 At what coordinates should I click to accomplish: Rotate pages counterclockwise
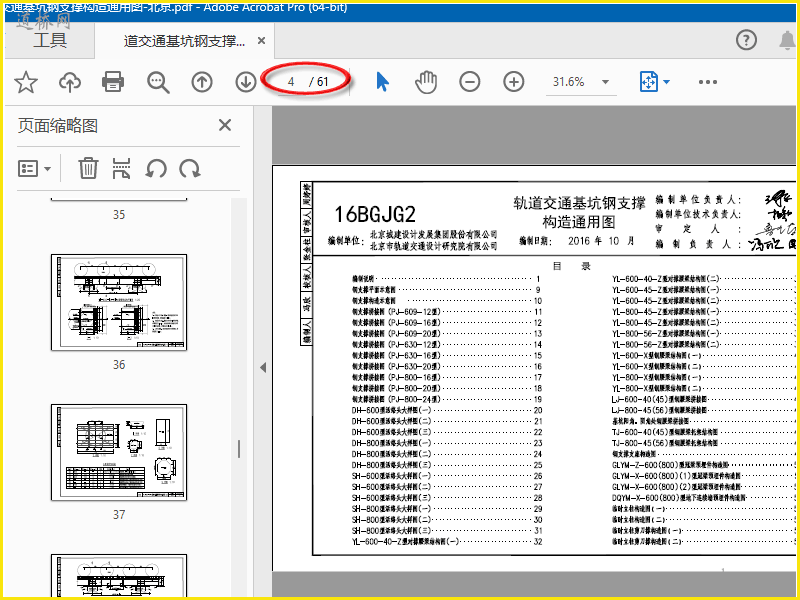click(x=156, y=168)
